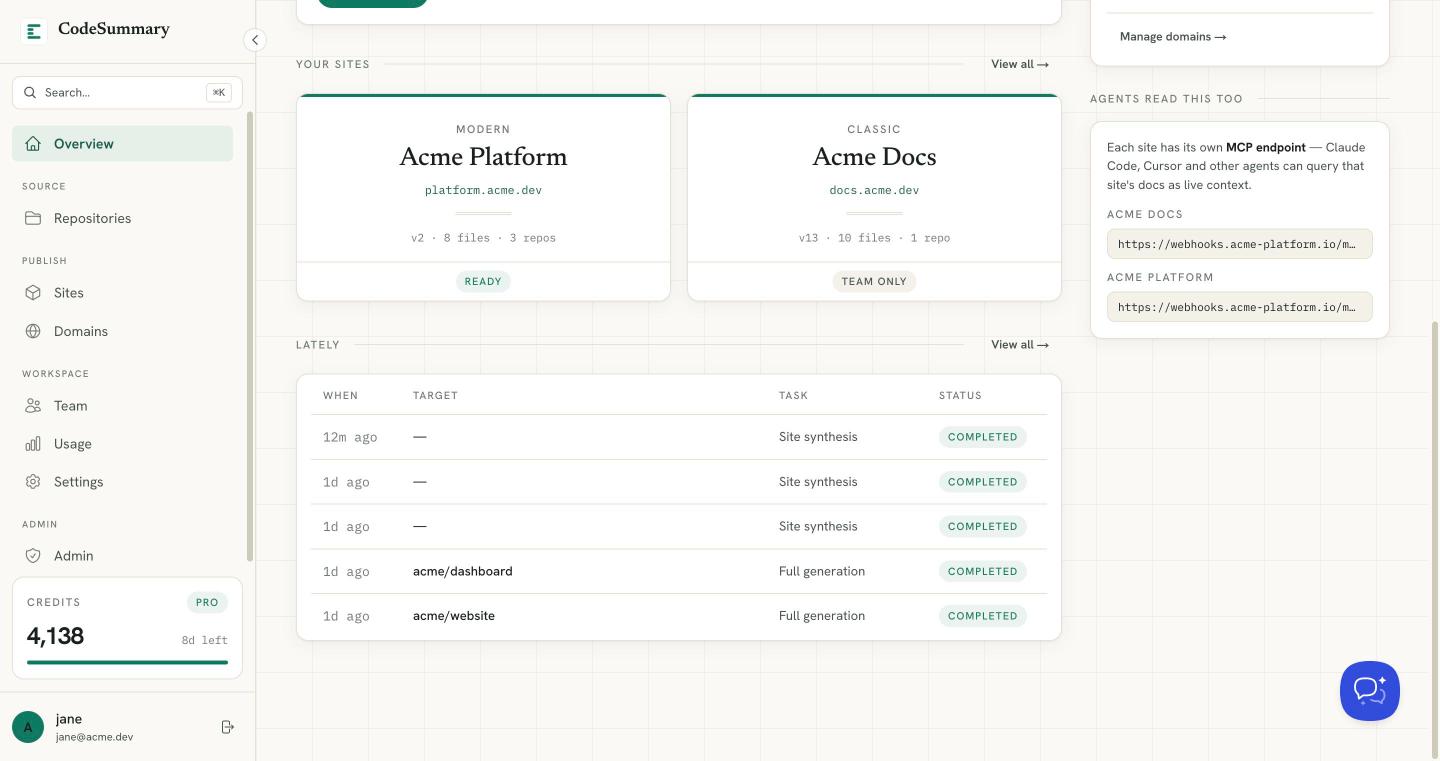The image size is (1440, 761).
Task: Focus the Search input field
Action: pyautogui.click(x=127, y=92)
